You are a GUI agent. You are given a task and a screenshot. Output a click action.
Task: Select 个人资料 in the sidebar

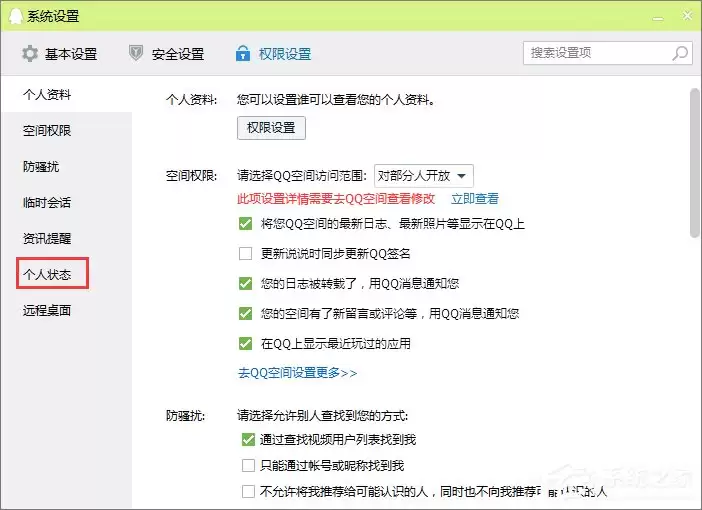click(47, 94)
